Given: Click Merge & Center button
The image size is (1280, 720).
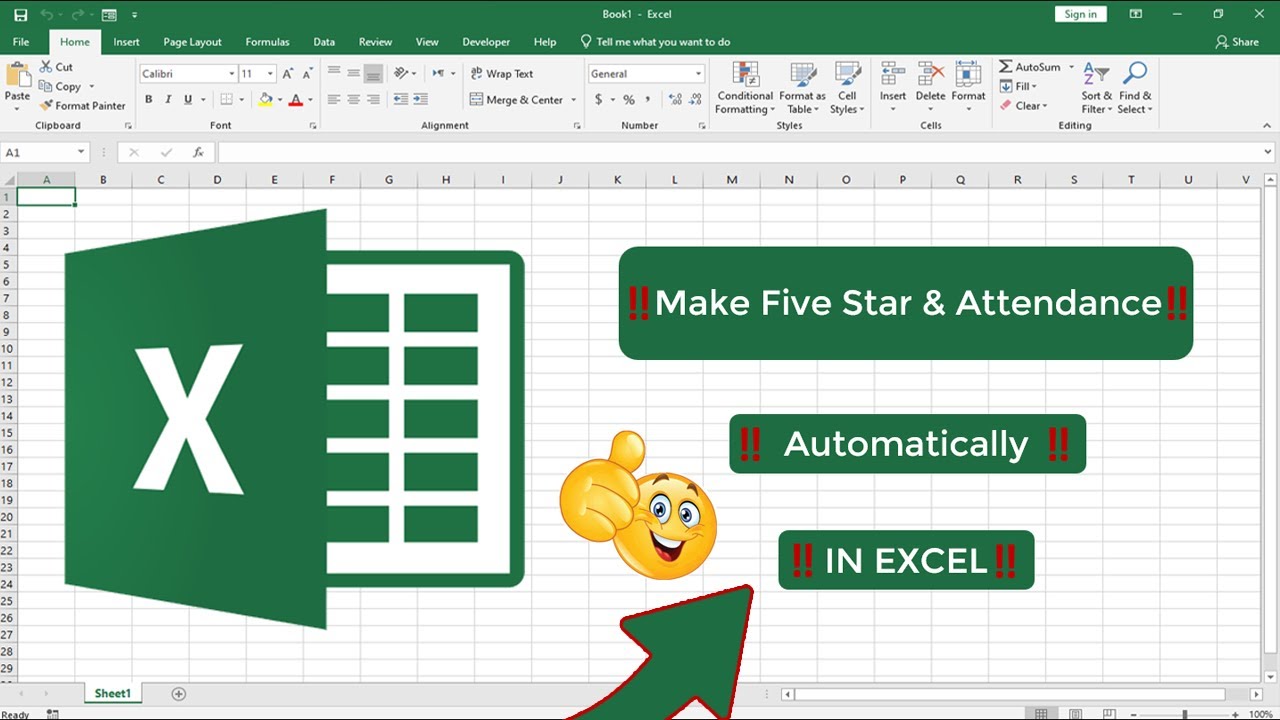Looking at the screenshot, I should coord(517,99).
